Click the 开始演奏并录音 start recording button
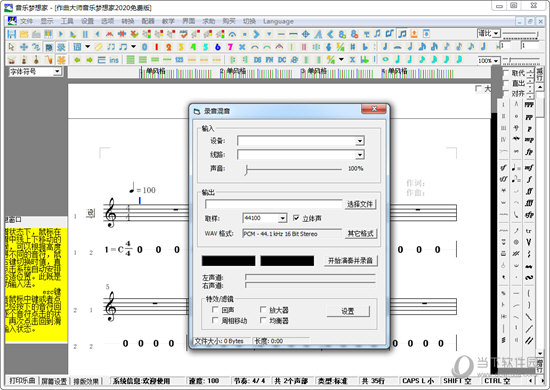 [350, 261]
